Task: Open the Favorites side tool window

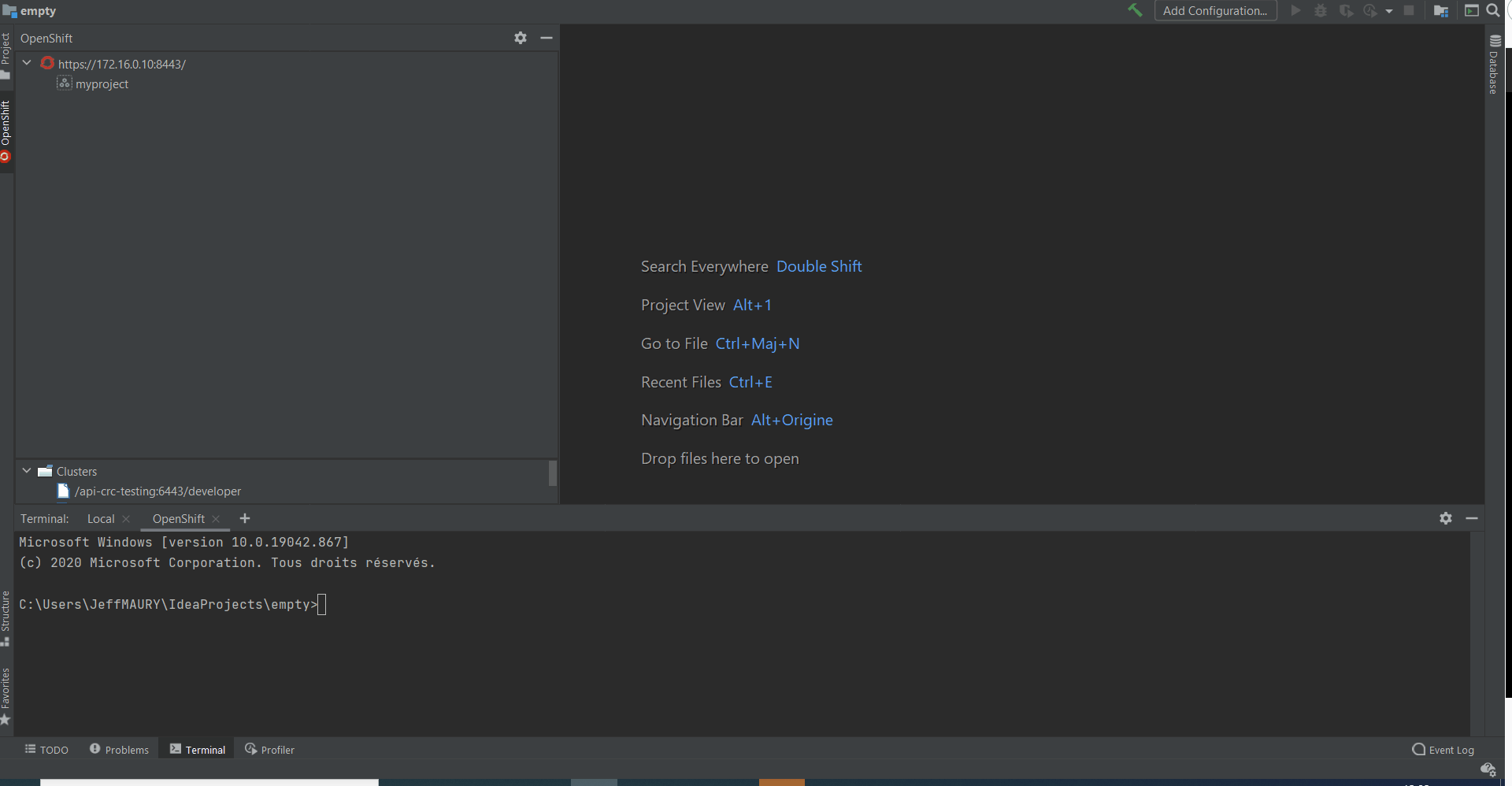Action: (x=6, y=697)
